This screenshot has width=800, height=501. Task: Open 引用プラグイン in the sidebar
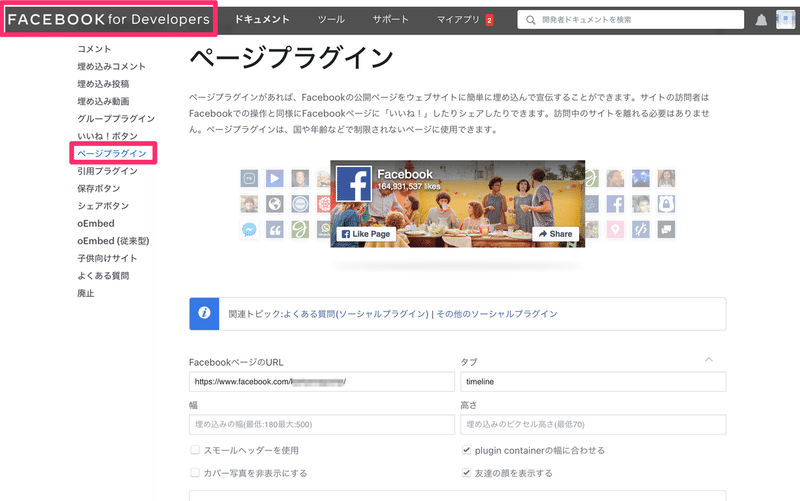click(x=107, y=171)
